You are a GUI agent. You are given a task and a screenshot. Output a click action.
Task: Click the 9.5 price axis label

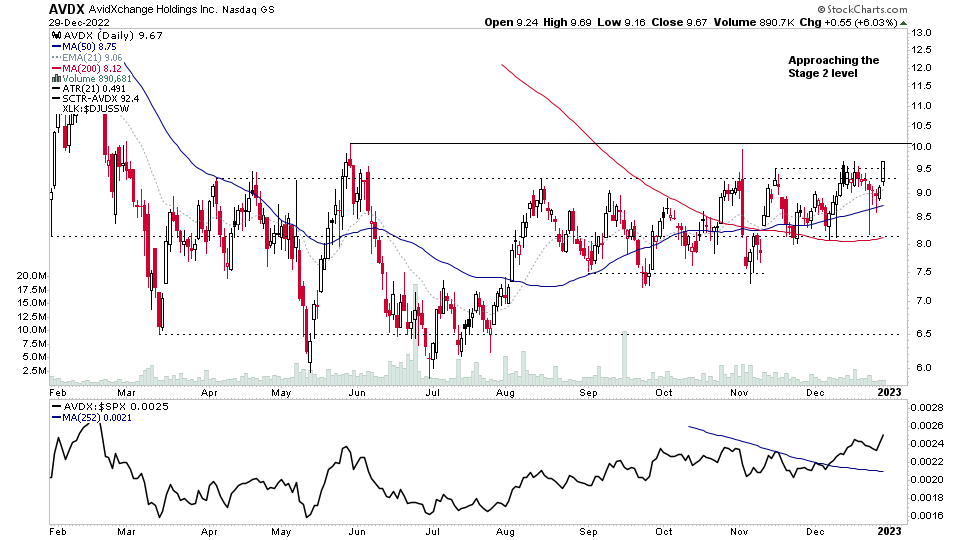click(x=923, y=169)
